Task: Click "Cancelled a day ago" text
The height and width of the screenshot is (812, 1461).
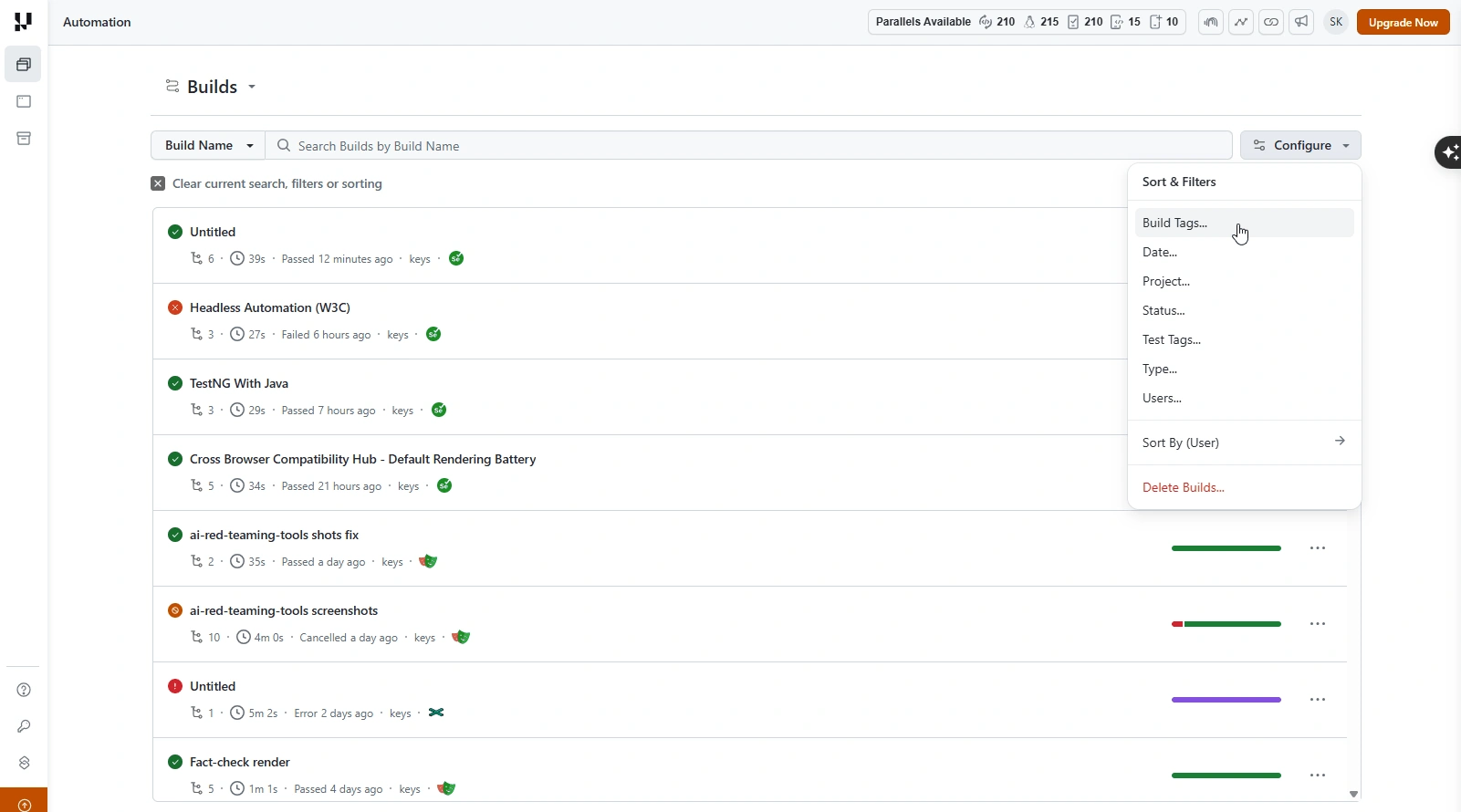Action: pyautogui.click(x=349, y=638)
